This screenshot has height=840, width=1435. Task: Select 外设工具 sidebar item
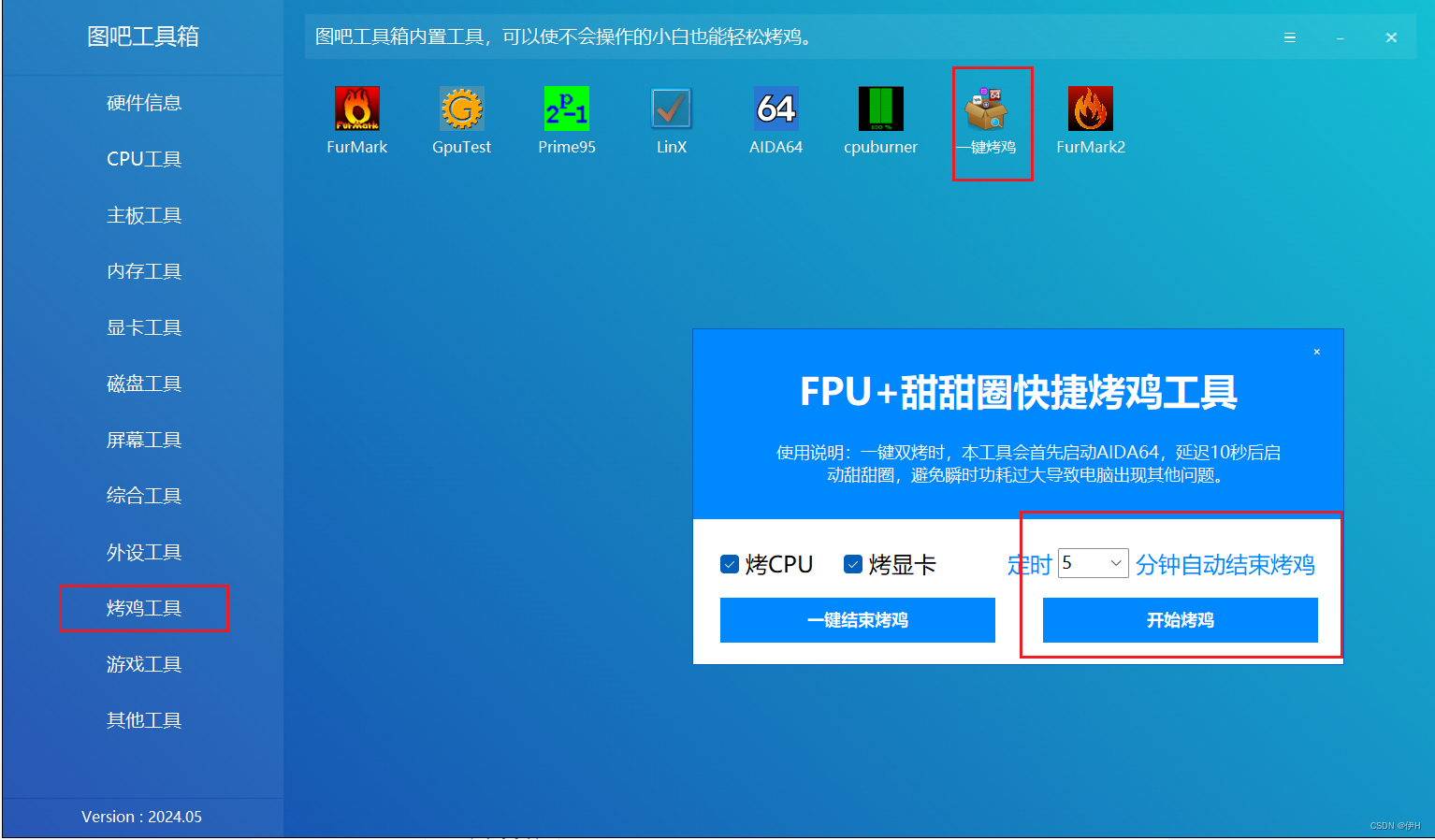click(x=144, y=552)
